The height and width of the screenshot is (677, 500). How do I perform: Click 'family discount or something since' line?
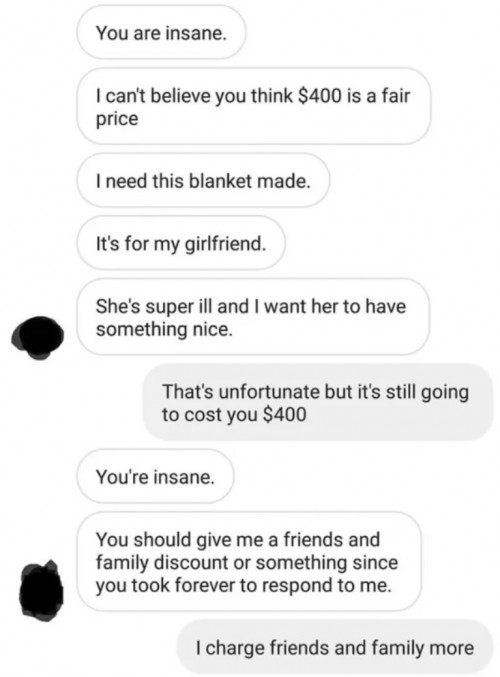pos(247,563)
